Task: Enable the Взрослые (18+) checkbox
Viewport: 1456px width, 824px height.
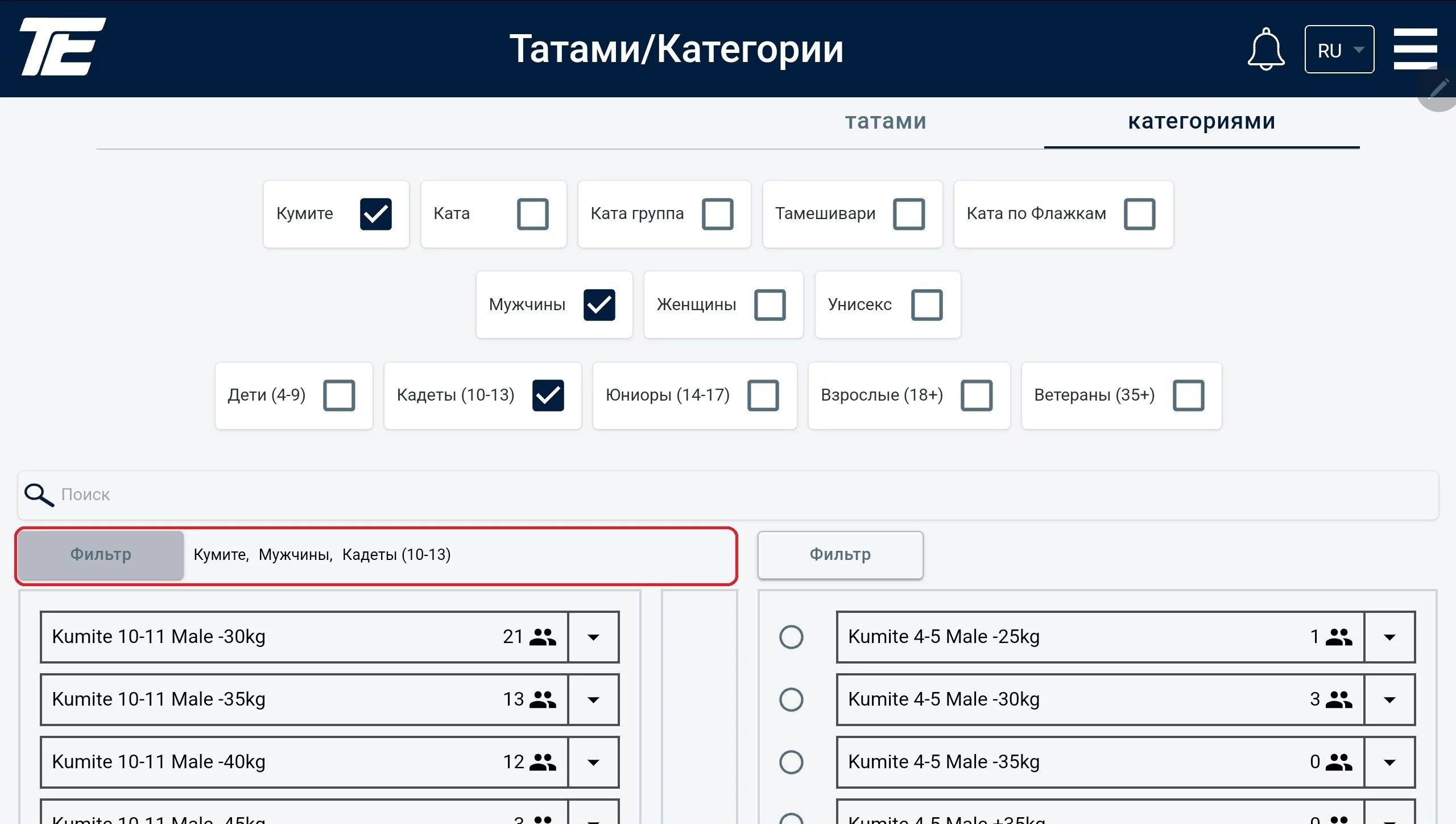Action: point(977,395)
